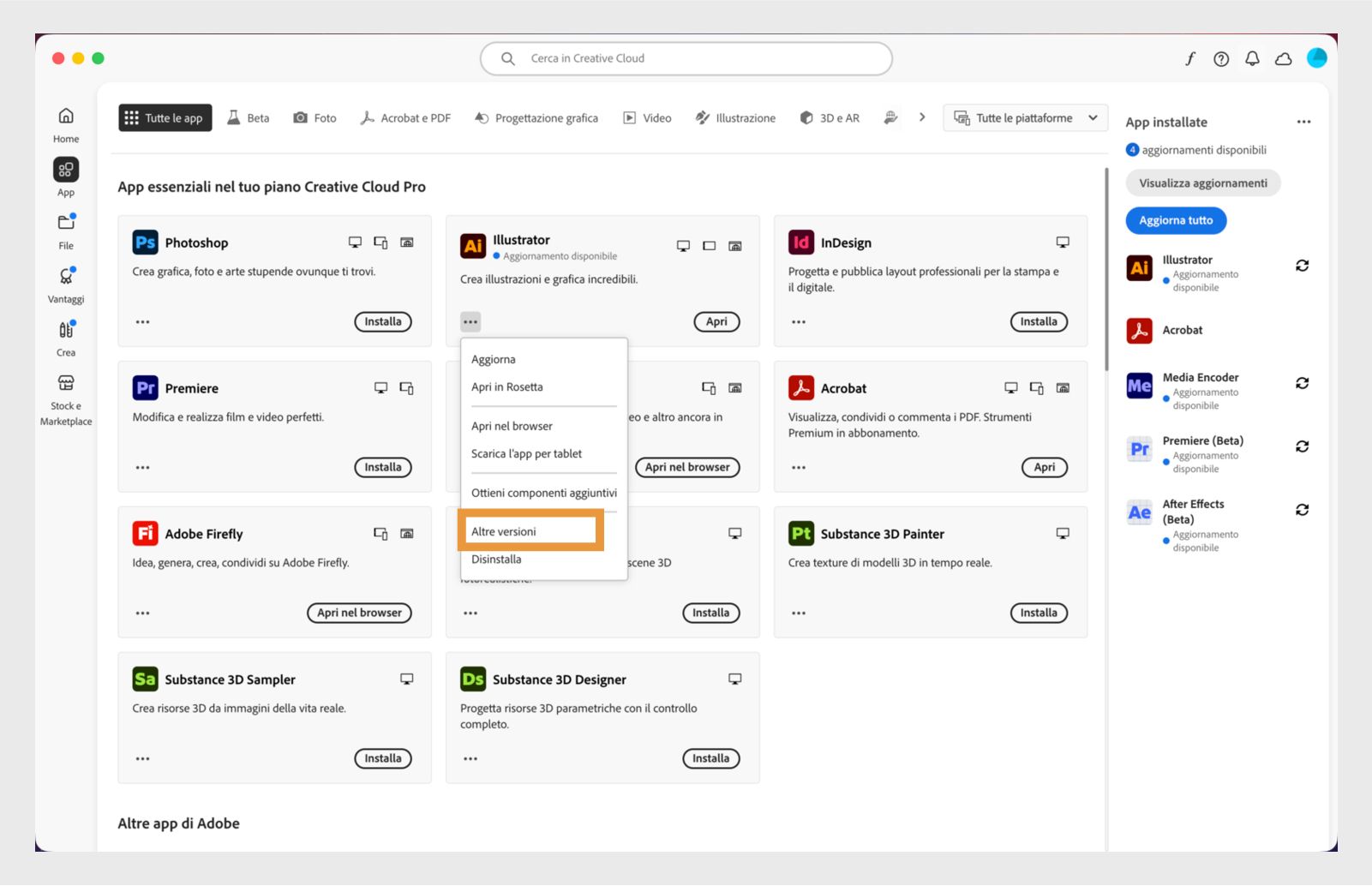Open Substance 3D Sampler three-dot menu

[142, 759]
